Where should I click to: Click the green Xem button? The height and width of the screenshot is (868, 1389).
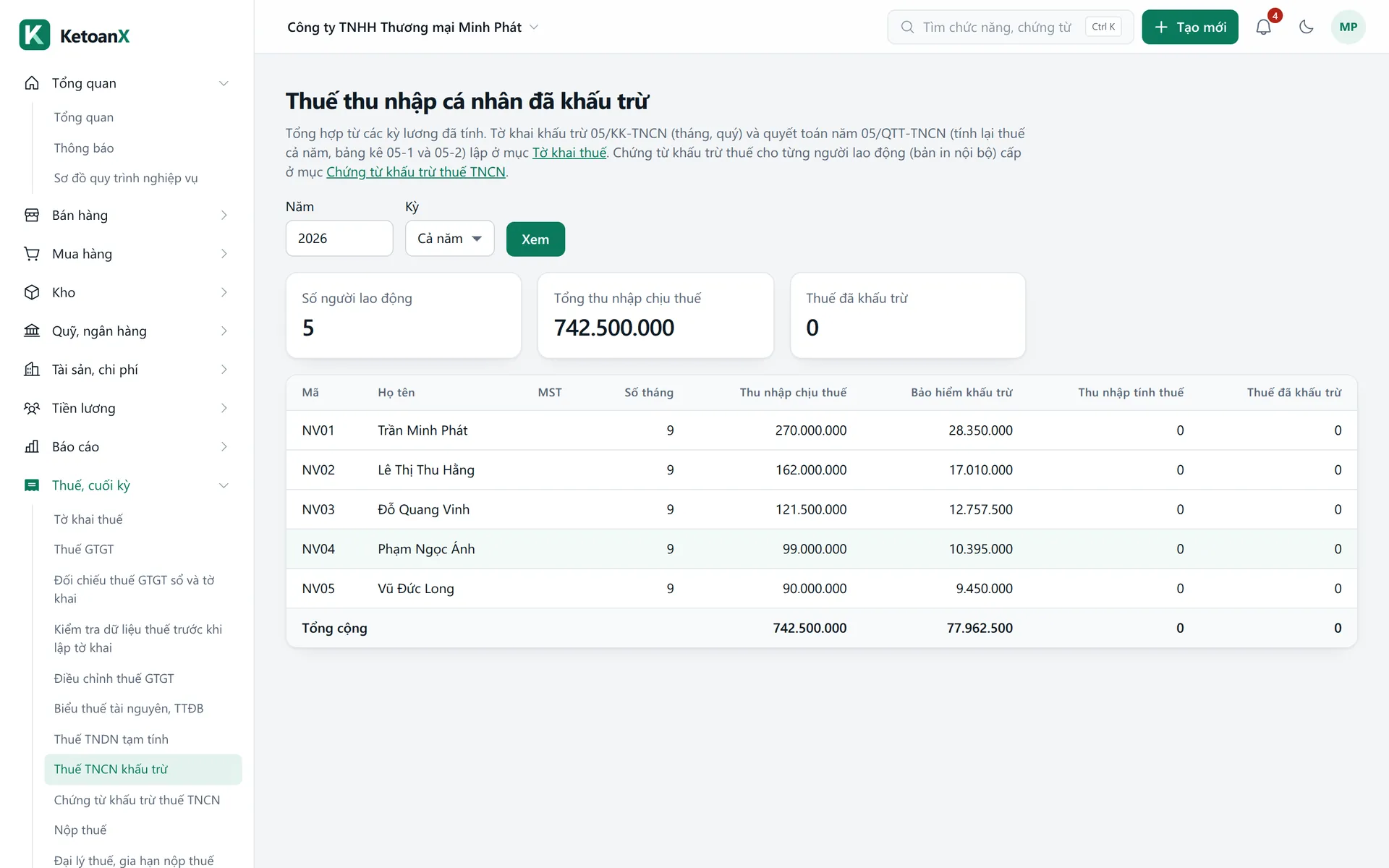(x=535, y=239)
